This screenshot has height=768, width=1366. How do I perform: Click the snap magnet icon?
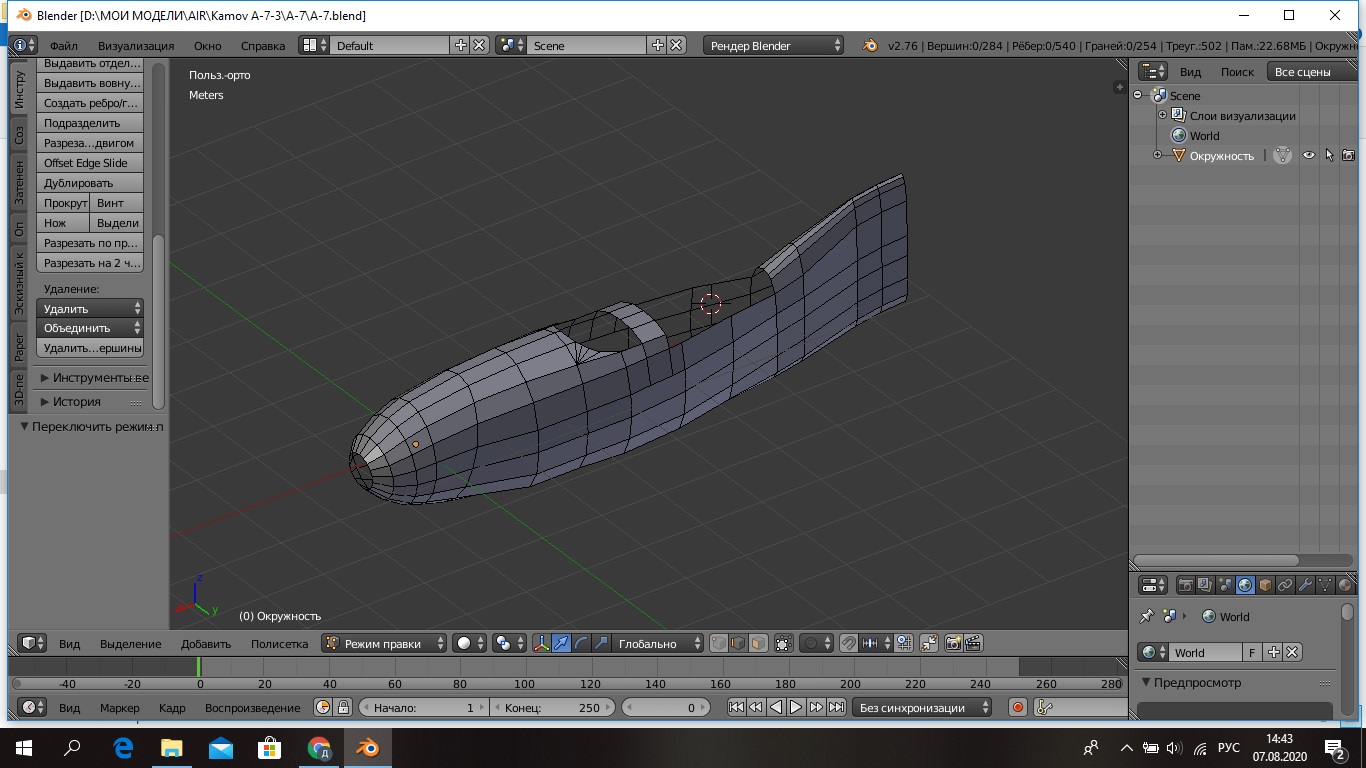point(849,644)
